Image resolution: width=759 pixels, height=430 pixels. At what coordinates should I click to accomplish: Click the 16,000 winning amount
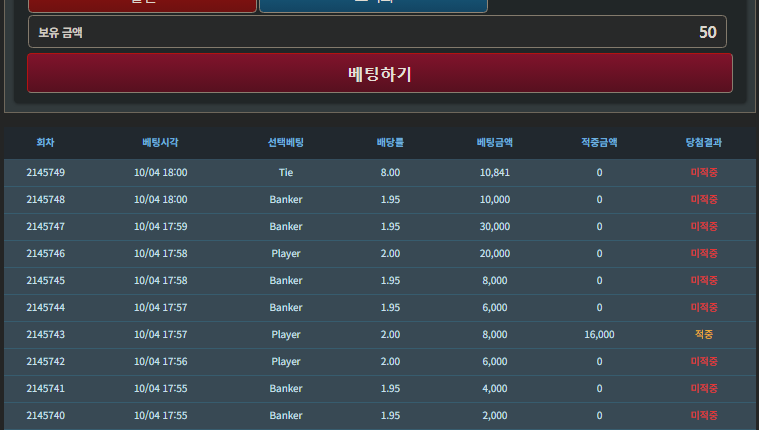[x=599, y=335]
